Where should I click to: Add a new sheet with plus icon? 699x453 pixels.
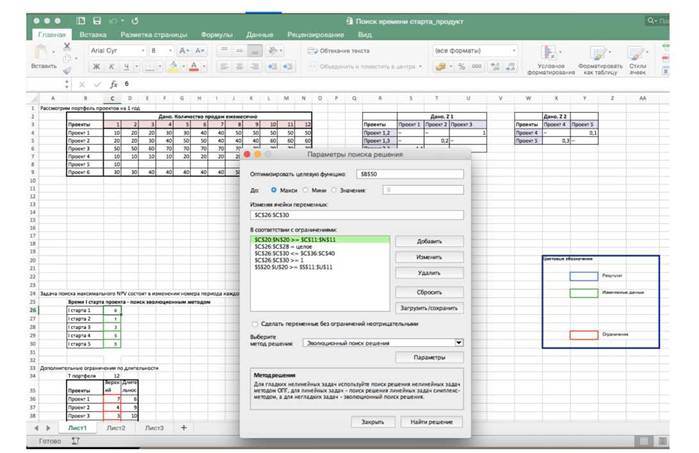point(183,427)
